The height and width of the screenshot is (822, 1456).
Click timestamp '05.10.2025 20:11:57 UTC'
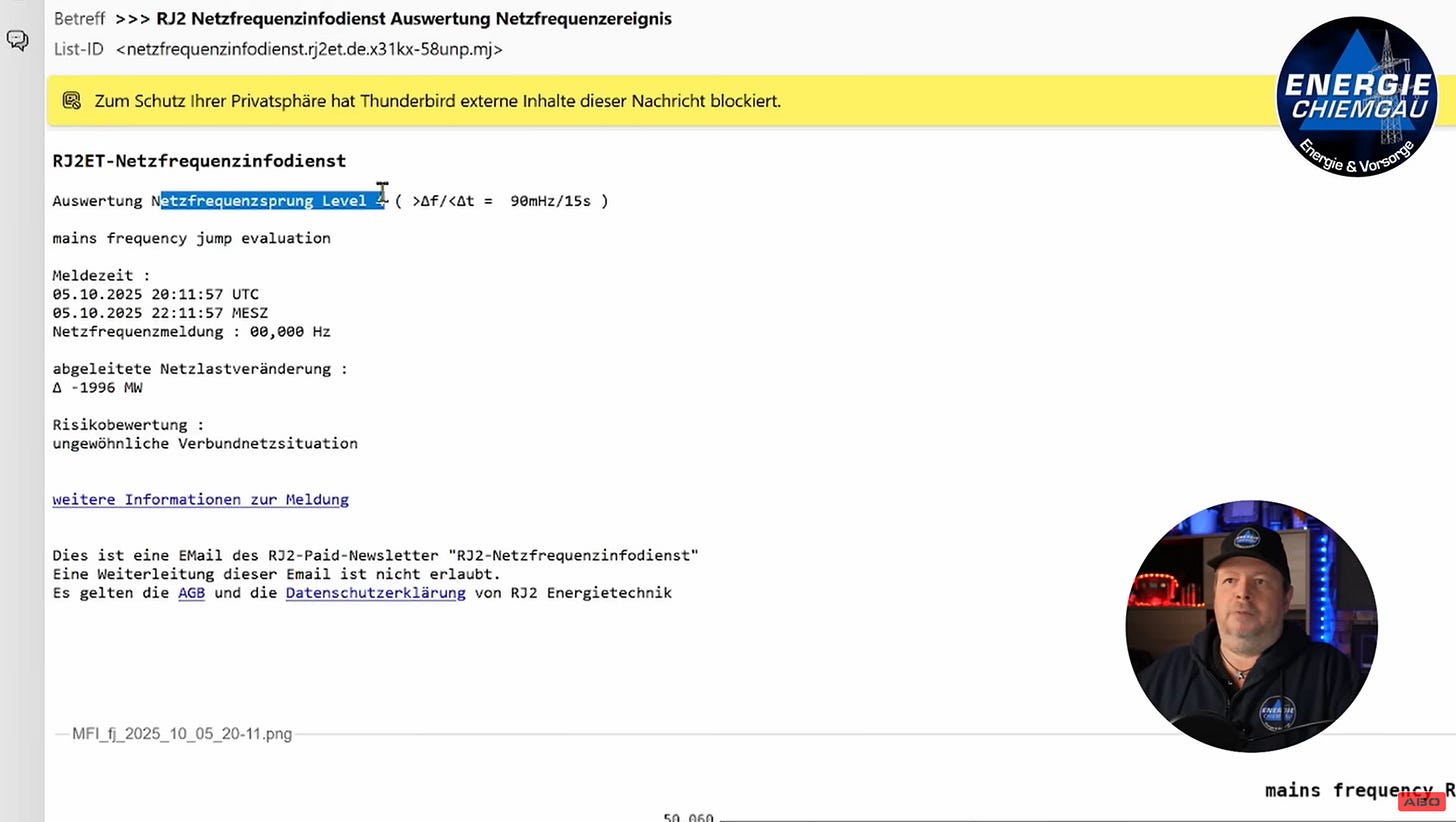click(155, 294)
